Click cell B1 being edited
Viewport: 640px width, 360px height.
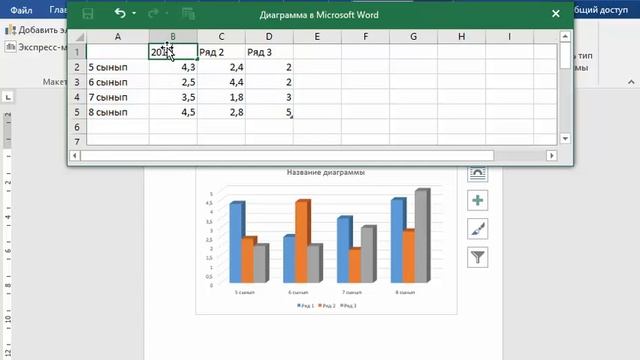173,52
